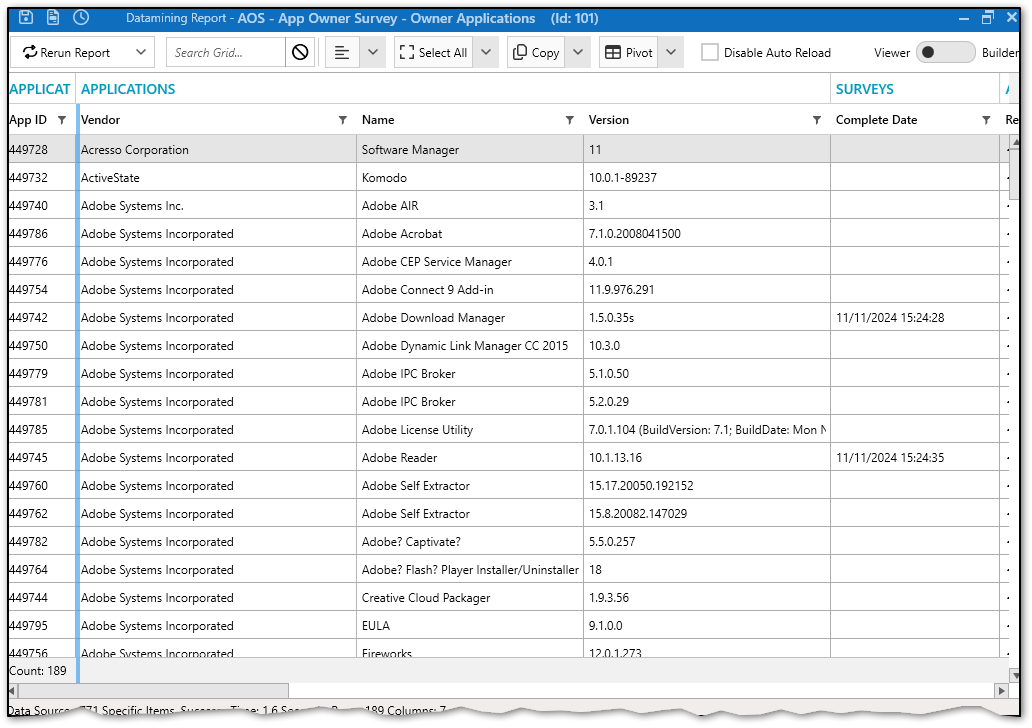Select Adobe? Captivate? cell
This screenshot has height=728, width=1032.
[469, 542]
